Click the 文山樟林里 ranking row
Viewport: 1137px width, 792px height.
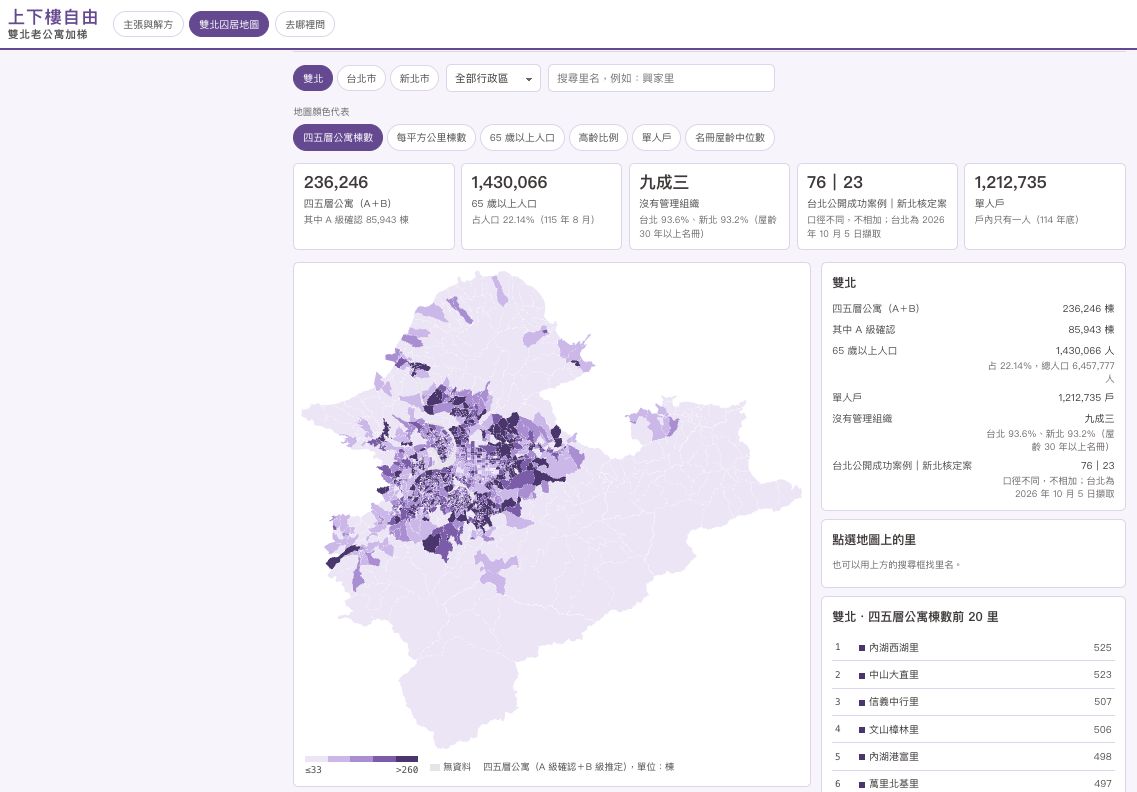point(974,730)
